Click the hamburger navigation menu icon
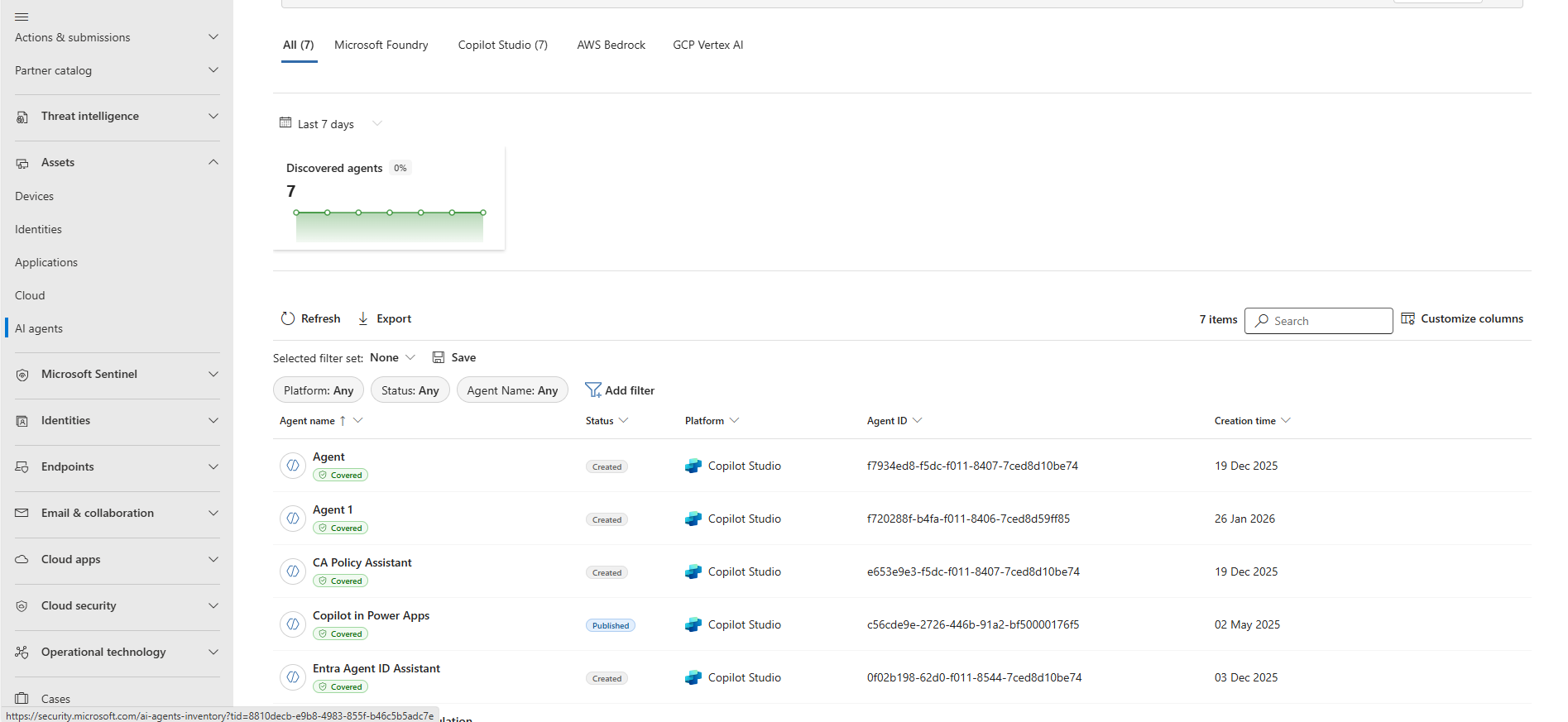Viewport: 1568px width, 722px height. click(22, 17)
